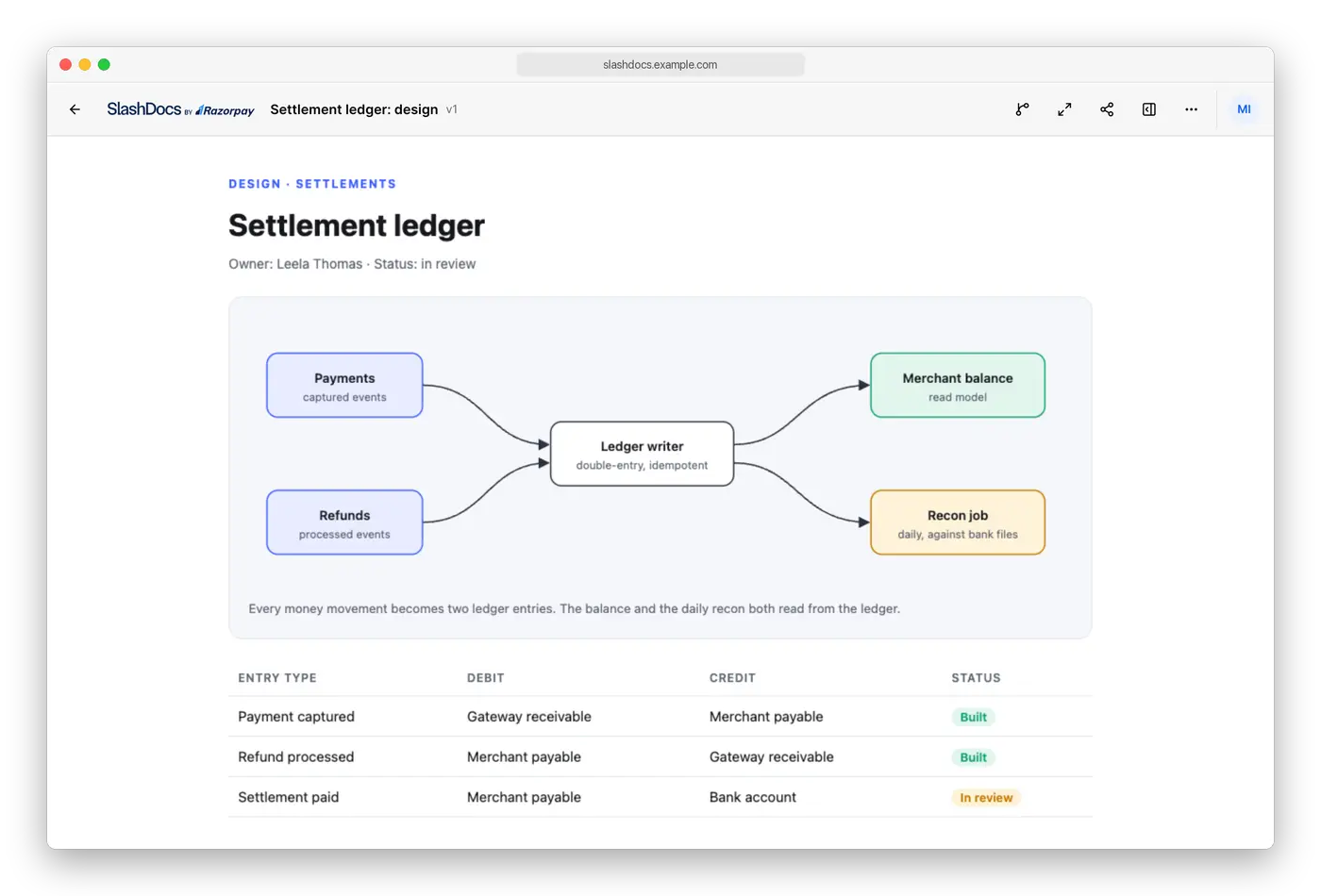Expand document to fullscreen view
Screen dimensions: 1321x896
[x=1064, y=109]
